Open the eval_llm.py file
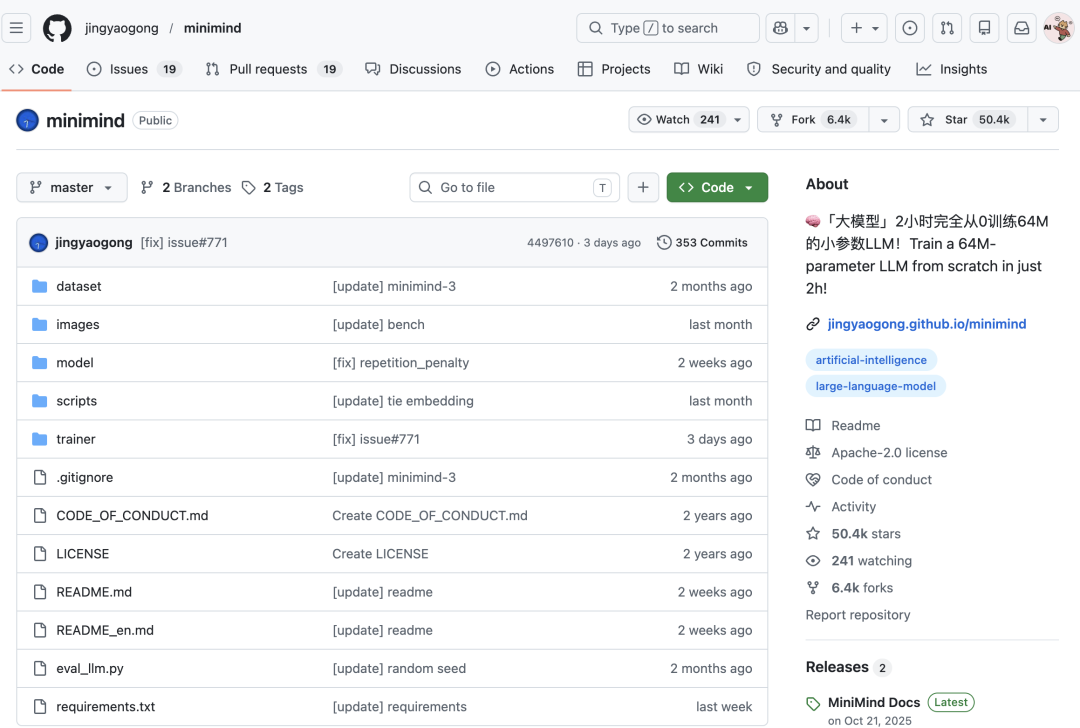The height and width of the screenshot is (728, 1080). (x=90, y=669)
